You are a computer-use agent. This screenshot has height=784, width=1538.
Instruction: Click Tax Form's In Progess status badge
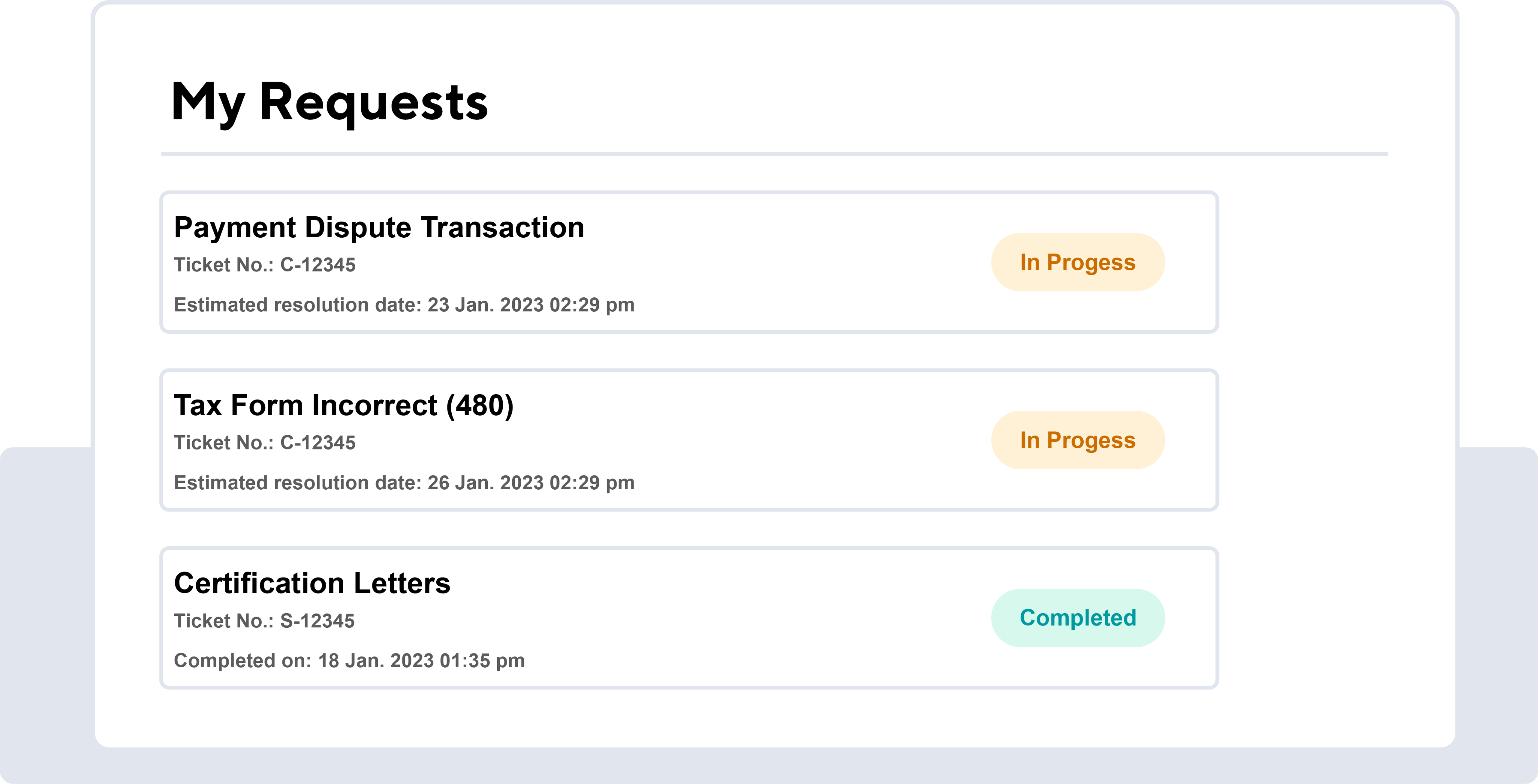[1077, 440]
